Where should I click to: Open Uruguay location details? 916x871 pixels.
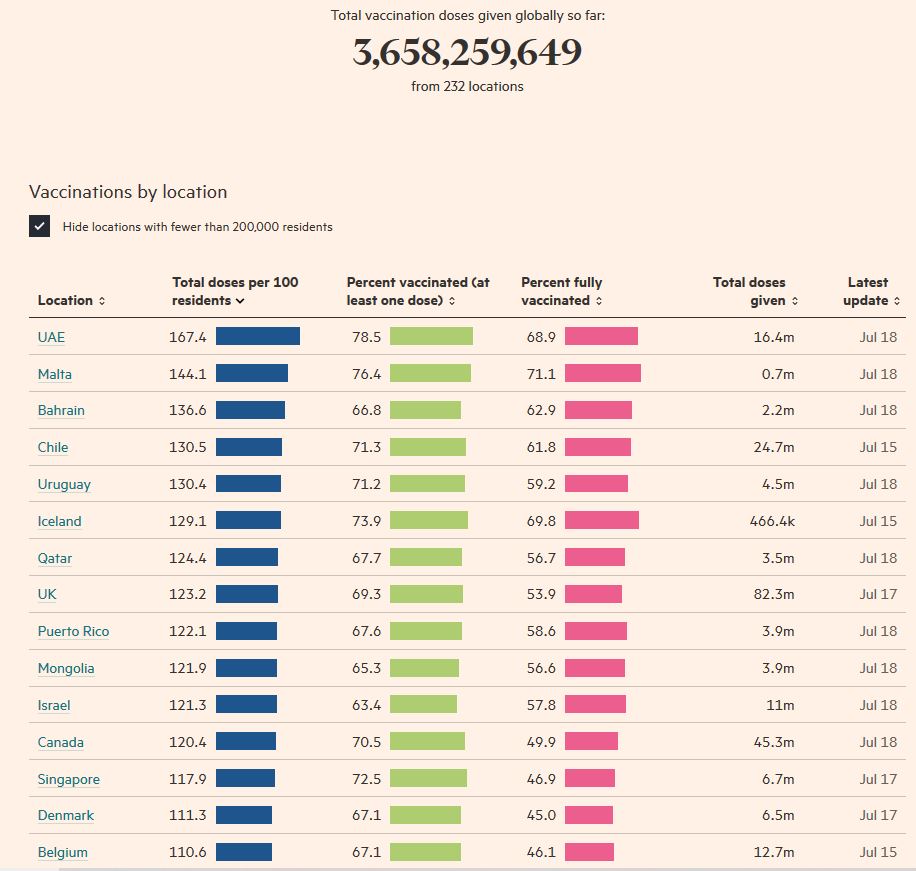[64, 484]
